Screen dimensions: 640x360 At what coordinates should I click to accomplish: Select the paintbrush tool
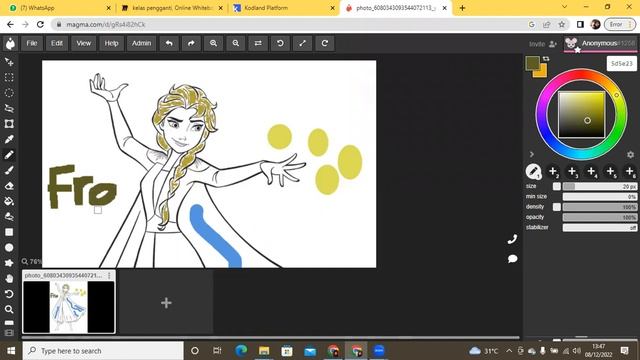point(9,170)
